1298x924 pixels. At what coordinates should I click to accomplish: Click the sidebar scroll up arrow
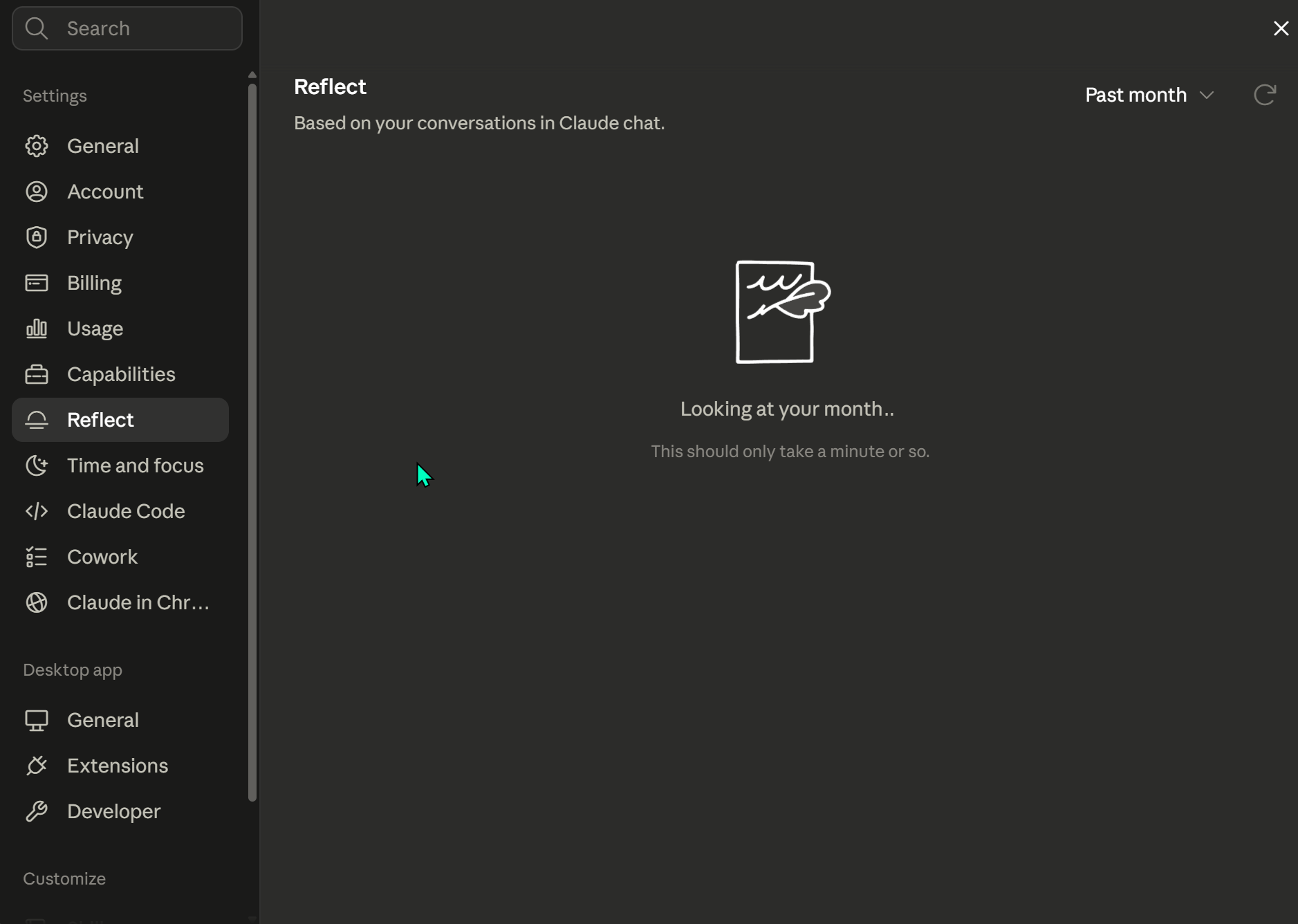pyautogui.click(x=252, y=75)
